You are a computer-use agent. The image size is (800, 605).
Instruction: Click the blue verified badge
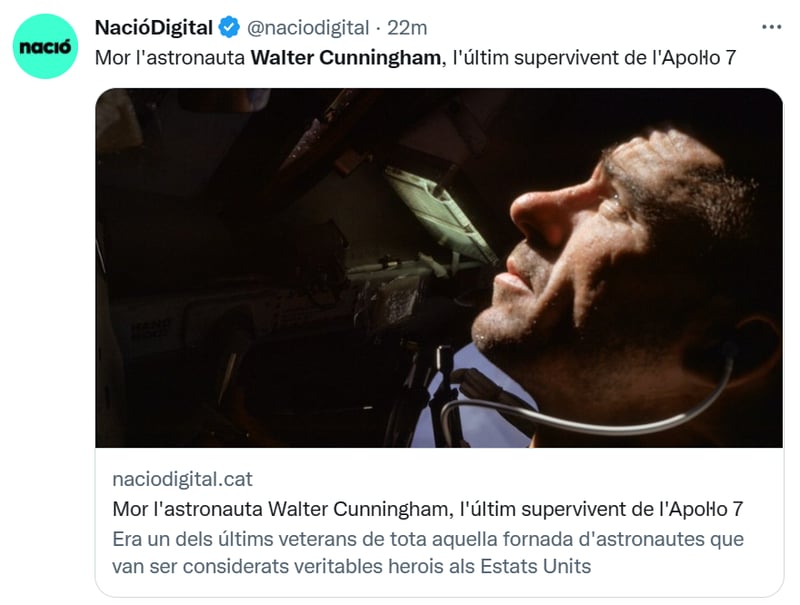pyautogui.click(x=229, y=28)
